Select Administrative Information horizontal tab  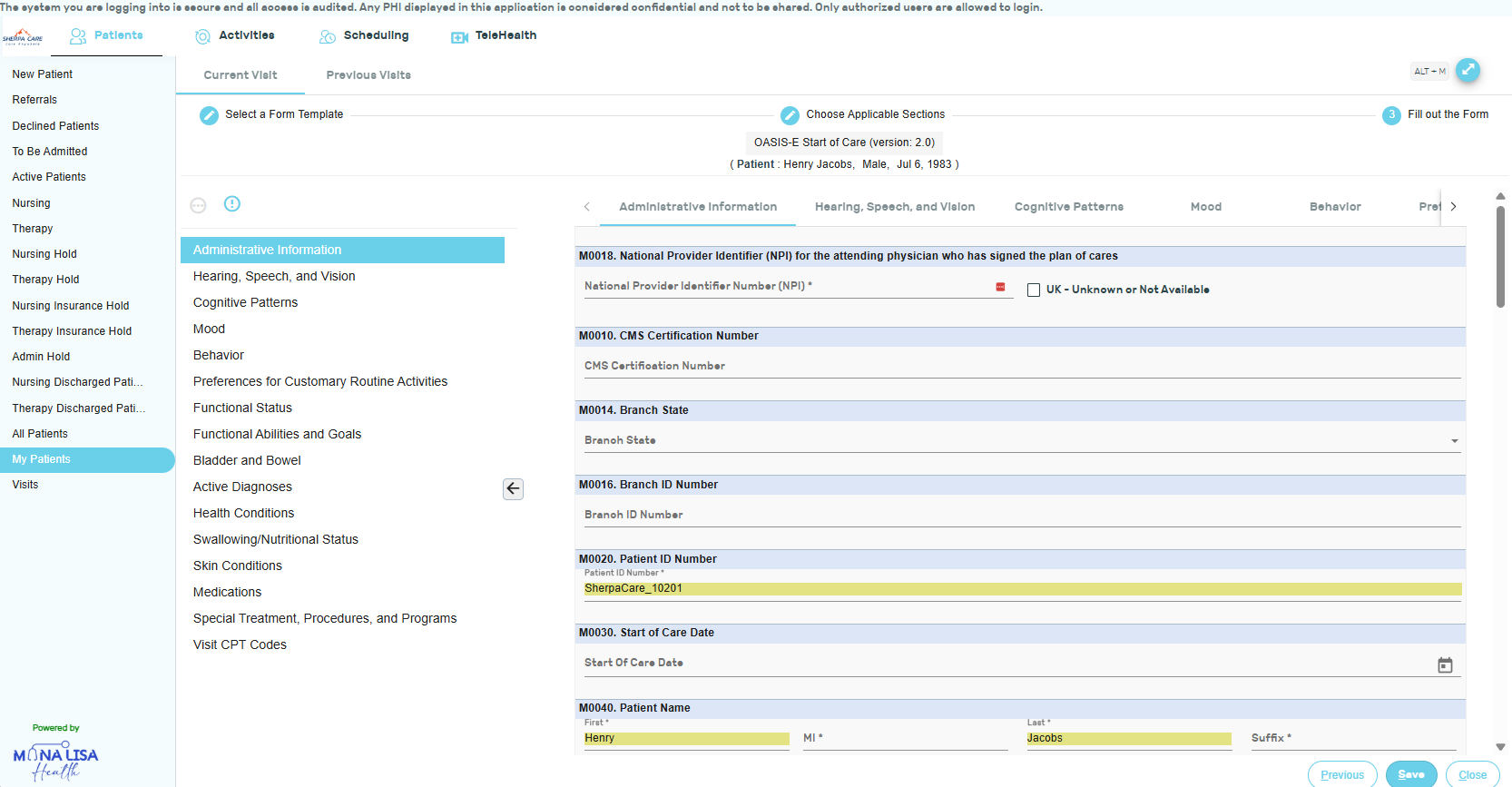pos(698,207)
